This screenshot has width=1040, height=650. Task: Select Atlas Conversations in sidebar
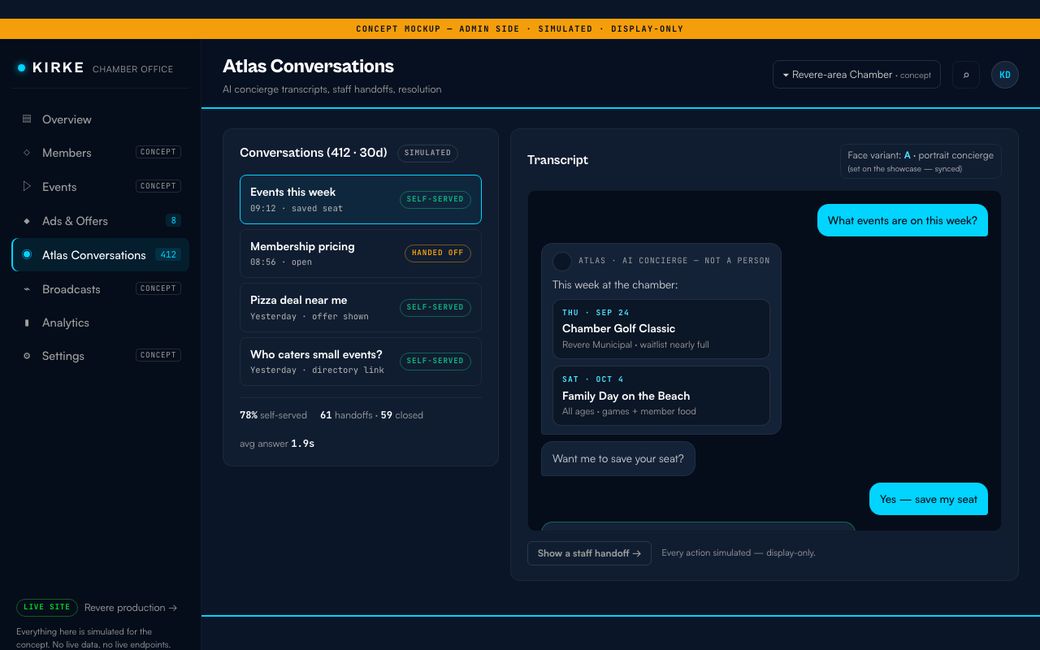click(100, 255)
